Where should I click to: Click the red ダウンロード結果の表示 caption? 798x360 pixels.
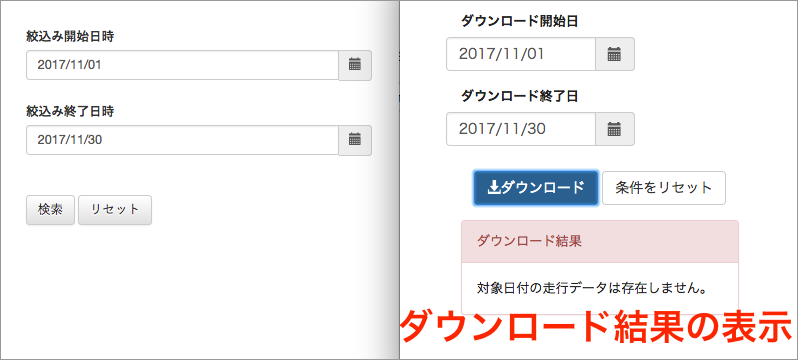click(596, 328)
